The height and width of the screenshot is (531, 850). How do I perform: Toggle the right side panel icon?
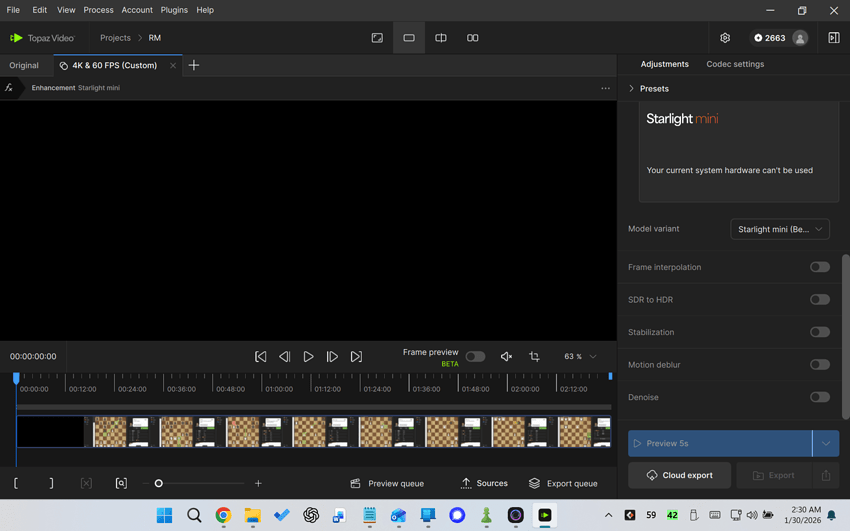[834, 38]
